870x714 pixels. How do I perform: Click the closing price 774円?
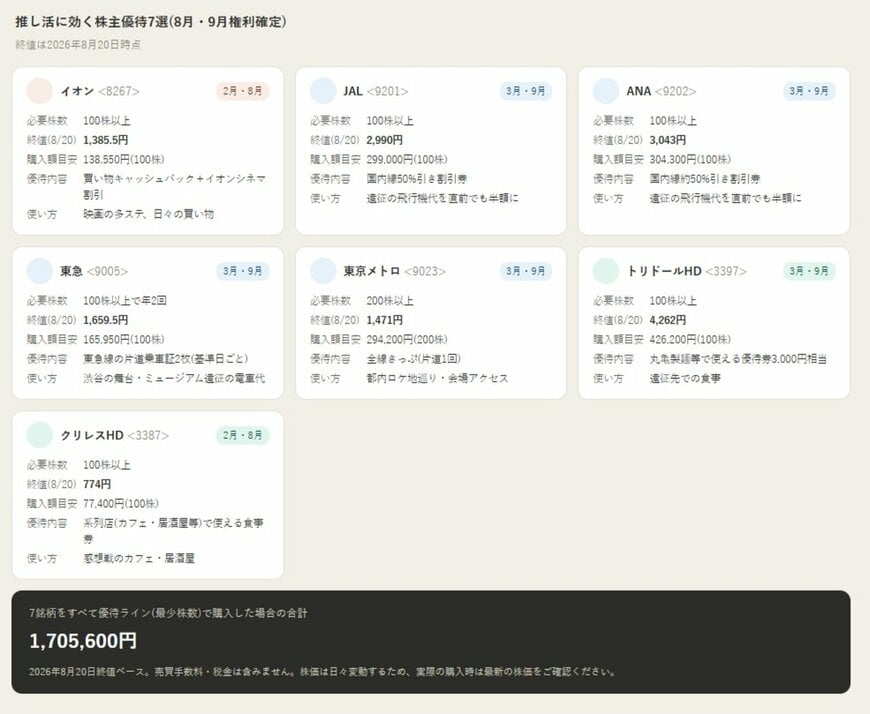(97, 484)
